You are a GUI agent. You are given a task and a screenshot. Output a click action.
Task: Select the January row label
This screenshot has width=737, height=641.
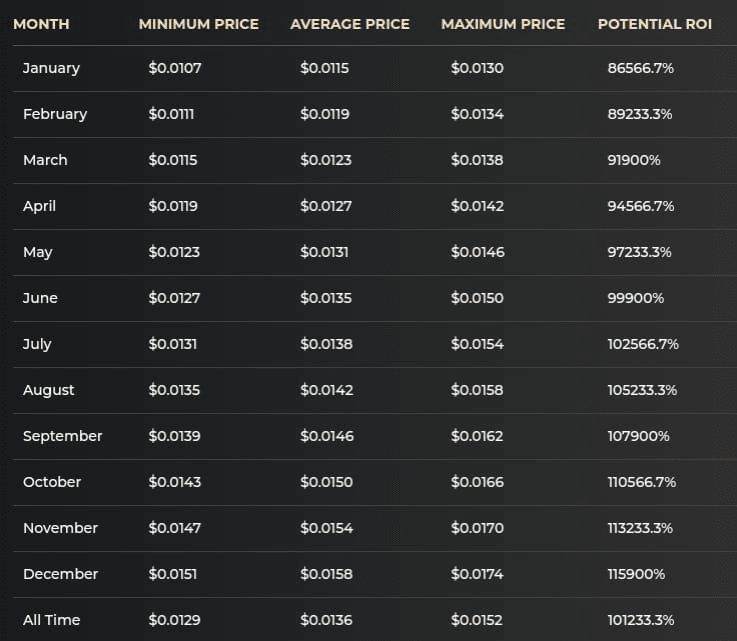point(51,68)
